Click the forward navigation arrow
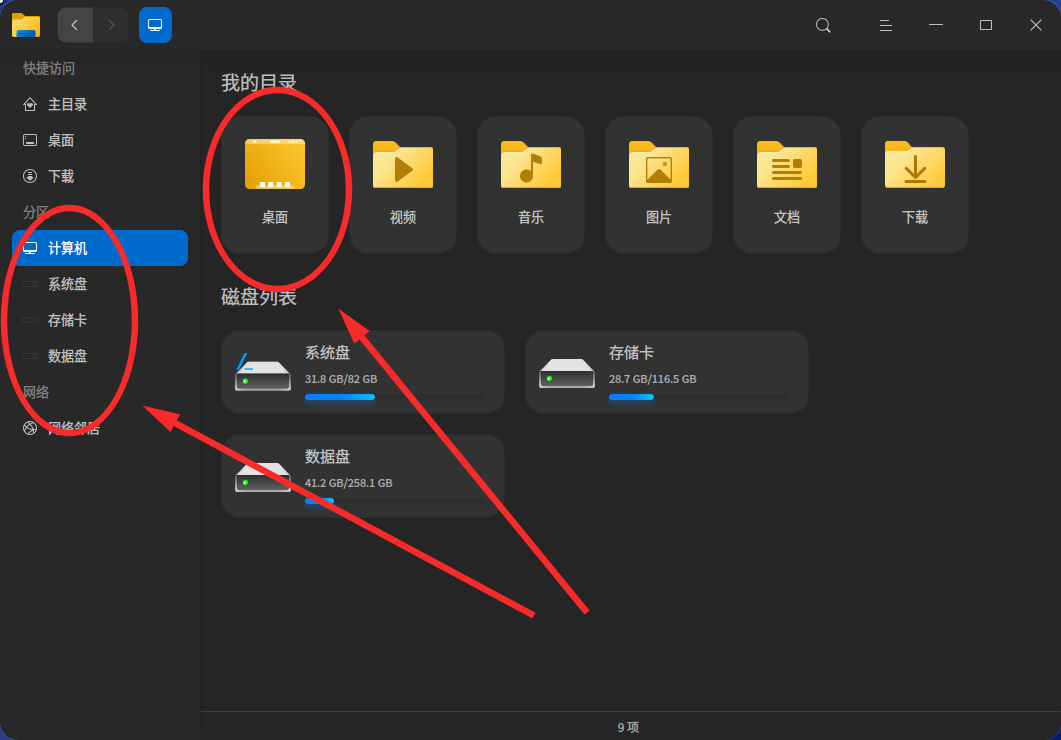Viewport: 1061px width, 740px height. point(111,25)
